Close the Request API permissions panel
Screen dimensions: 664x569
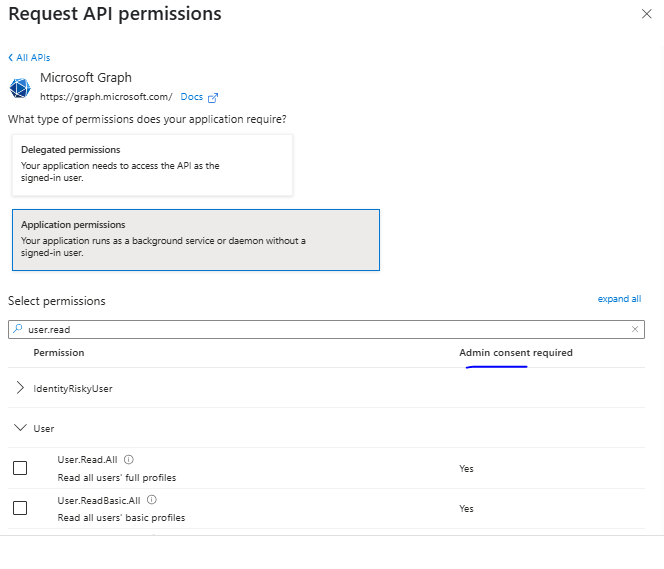(646, 14)
